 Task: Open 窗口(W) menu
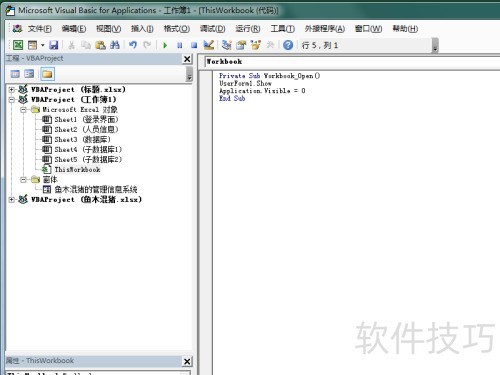click(x=369, y=29)
